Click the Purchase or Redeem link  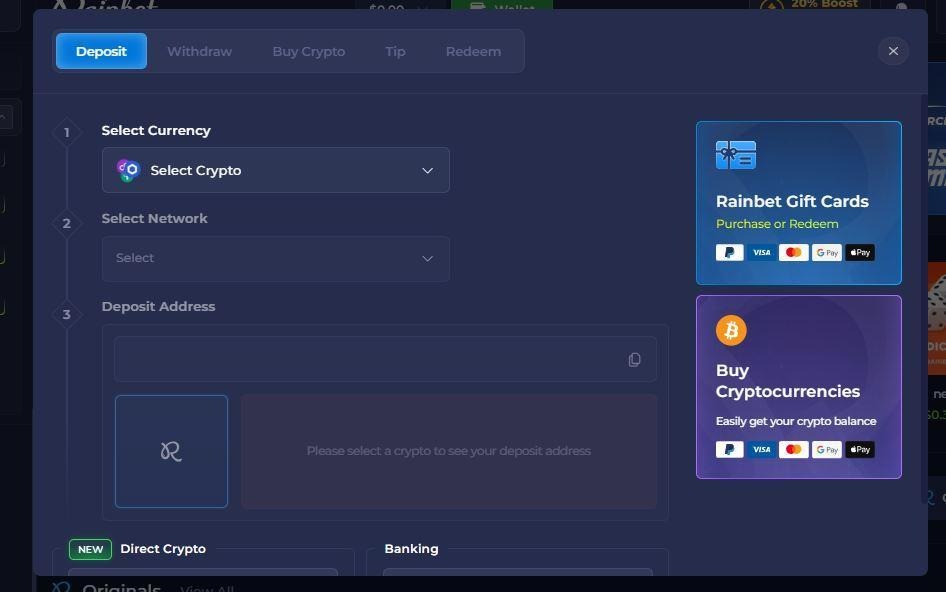tap(777, 224)
